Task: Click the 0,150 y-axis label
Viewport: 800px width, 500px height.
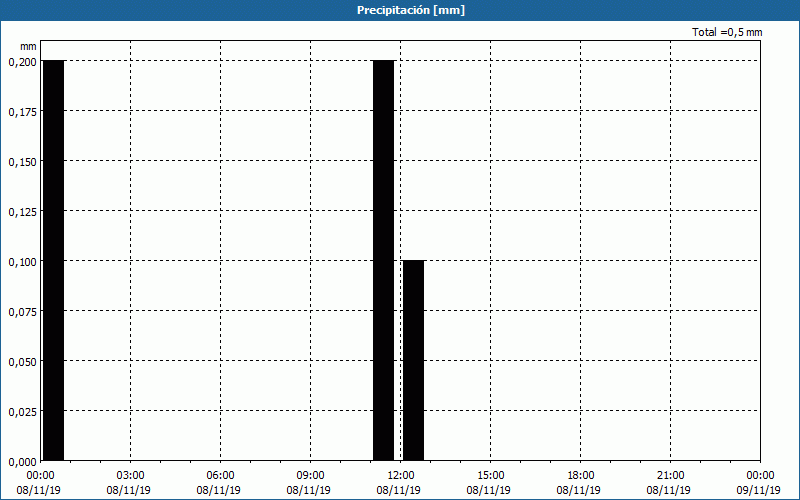Action: pos(22,162)
